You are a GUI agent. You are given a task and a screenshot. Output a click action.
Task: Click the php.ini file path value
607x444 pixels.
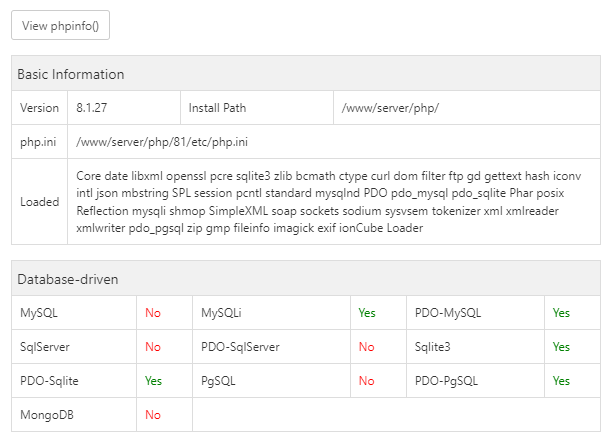[162, 142]
